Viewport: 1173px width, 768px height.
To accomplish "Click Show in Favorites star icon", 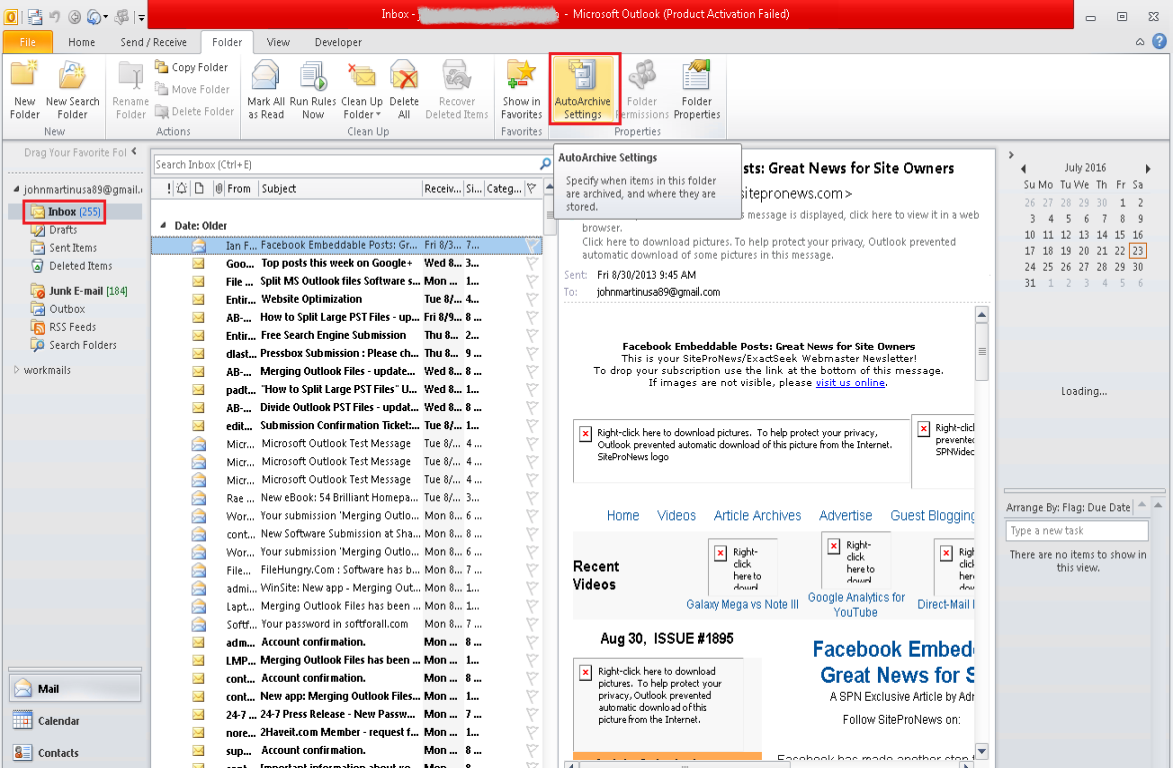I will 521,75.
